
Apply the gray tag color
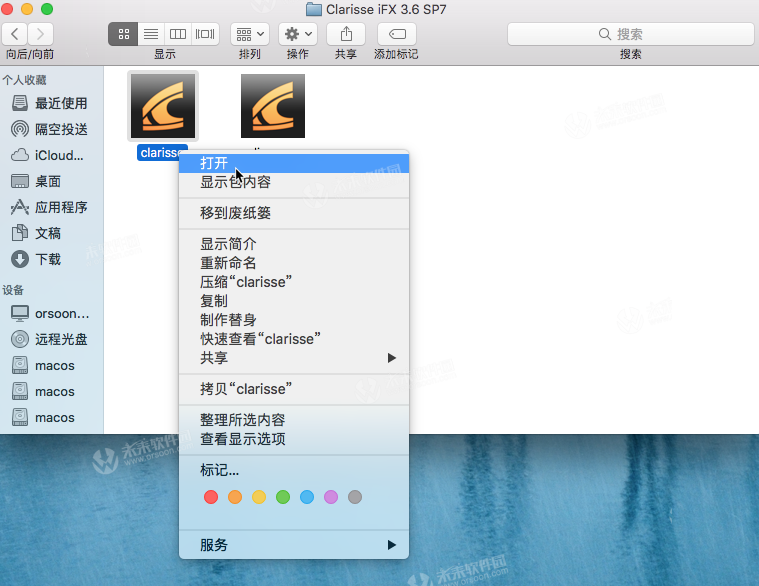[355, 497]
